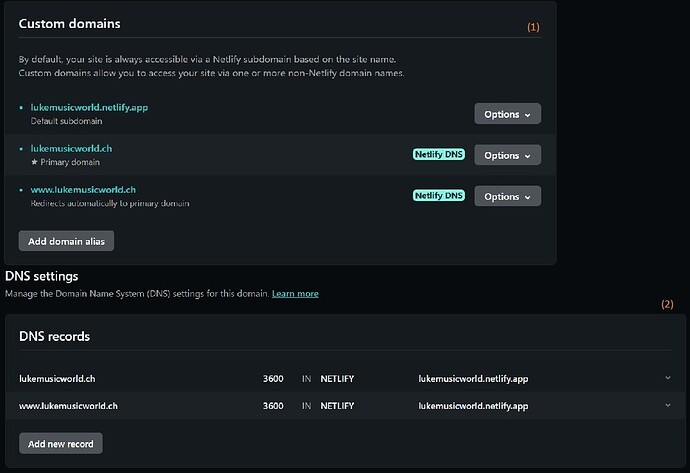Click Netlify DNS badge for www.lukemusicworld.ch

[x=439, y=195]
